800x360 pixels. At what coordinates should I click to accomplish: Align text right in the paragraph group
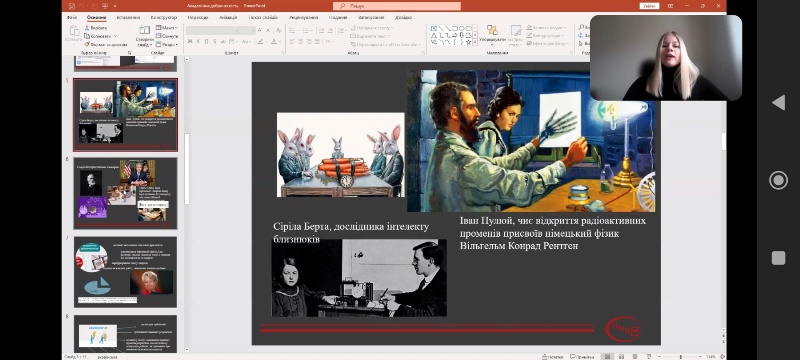pos(309,41)
